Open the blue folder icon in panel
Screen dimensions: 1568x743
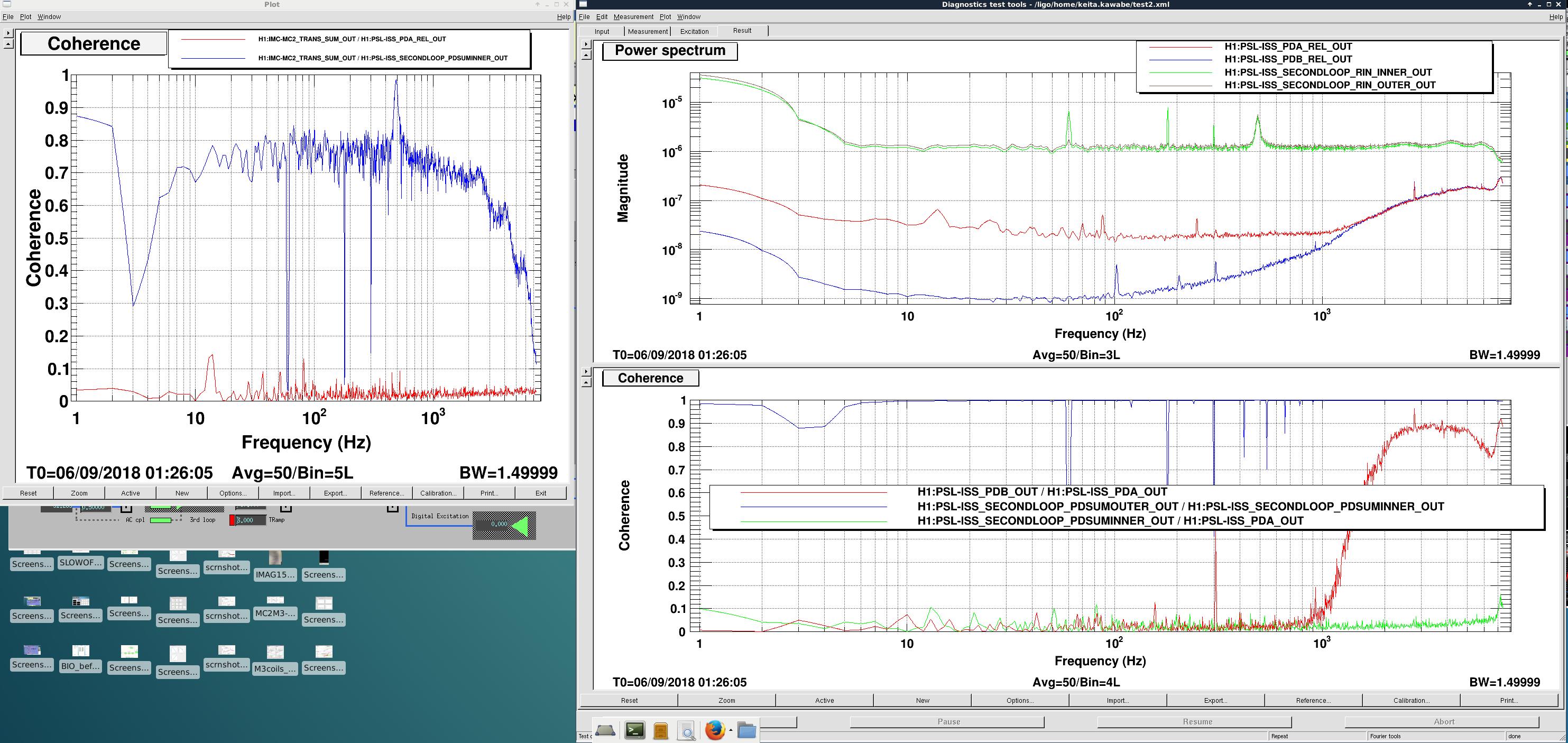click(746, 730)
